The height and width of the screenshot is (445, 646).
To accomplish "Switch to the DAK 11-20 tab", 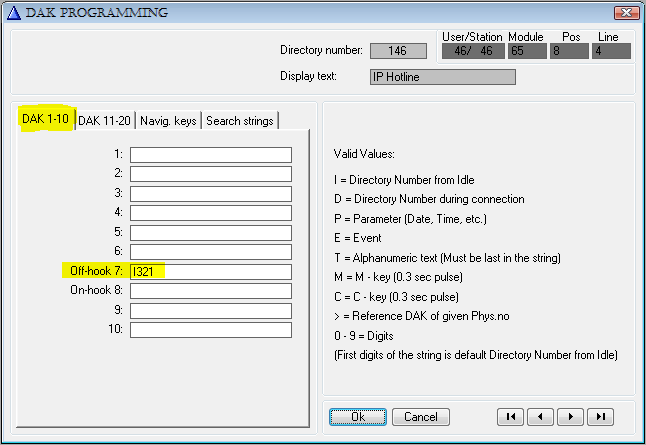I will point(104,121).
